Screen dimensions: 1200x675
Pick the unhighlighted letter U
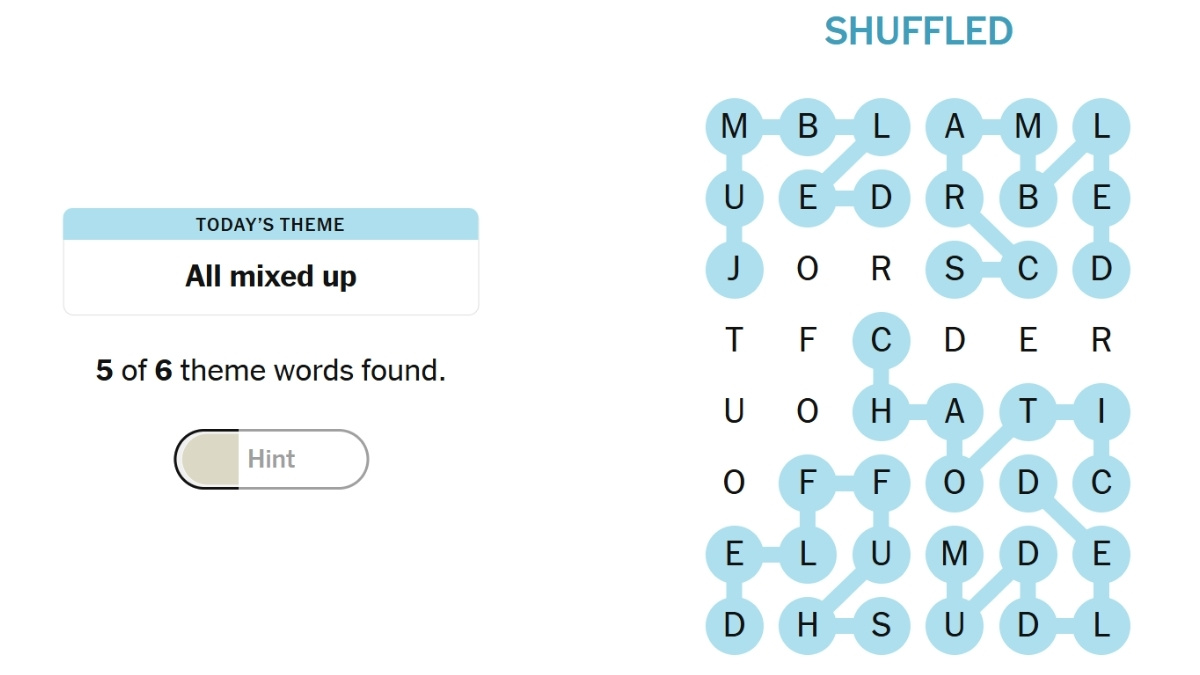pyautogui.click(x=734, y=412)
